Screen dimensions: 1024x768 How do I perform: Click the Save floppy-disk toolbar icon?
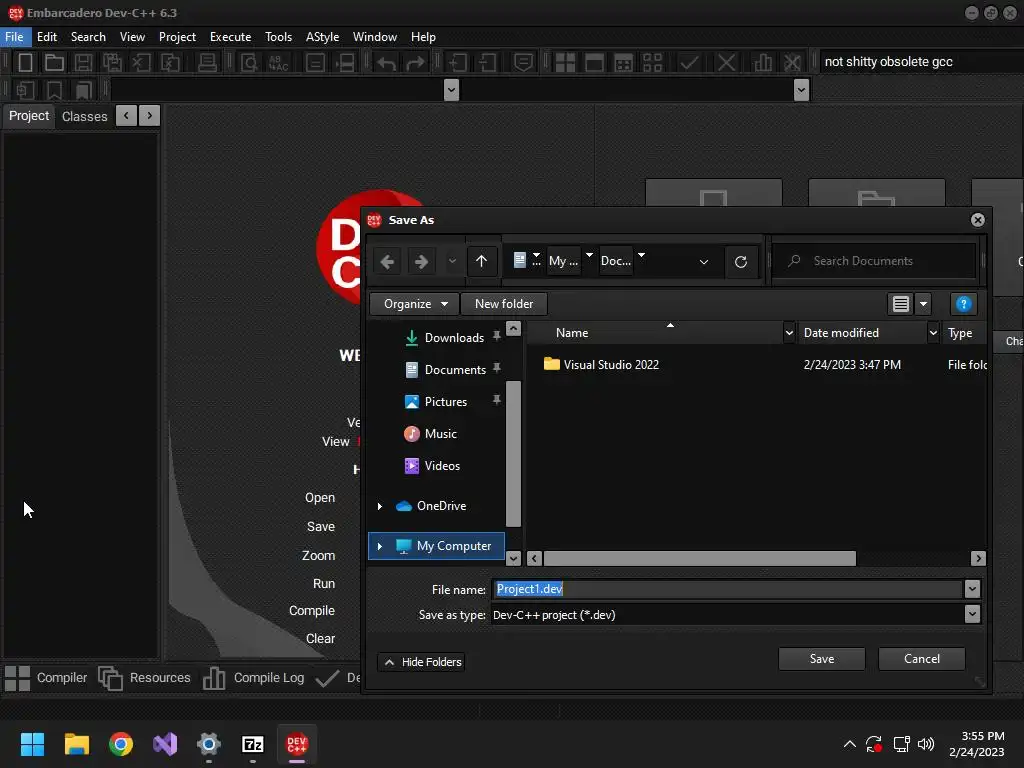pyautogui.click(x=83, y=63)
